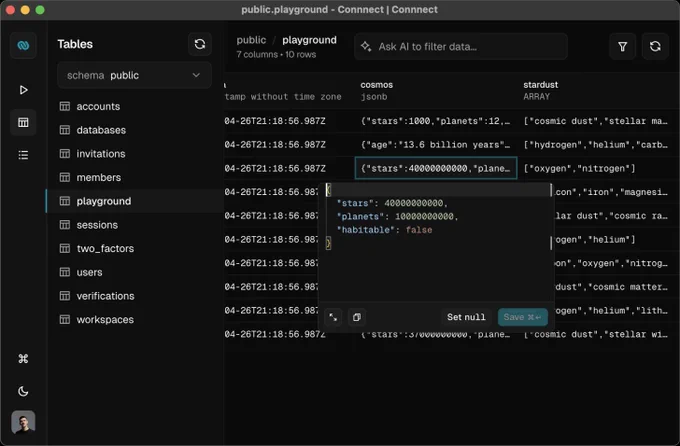The image size is (680, 446).
Task: Click the macOS window zoom button
Action: (x=40, y=10)
